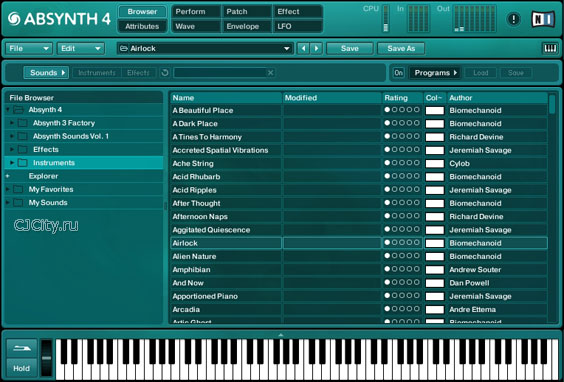Screen dimensions: 564x382
Task: Click color swatch for A Beautiful Place
Action: [435, 110]
